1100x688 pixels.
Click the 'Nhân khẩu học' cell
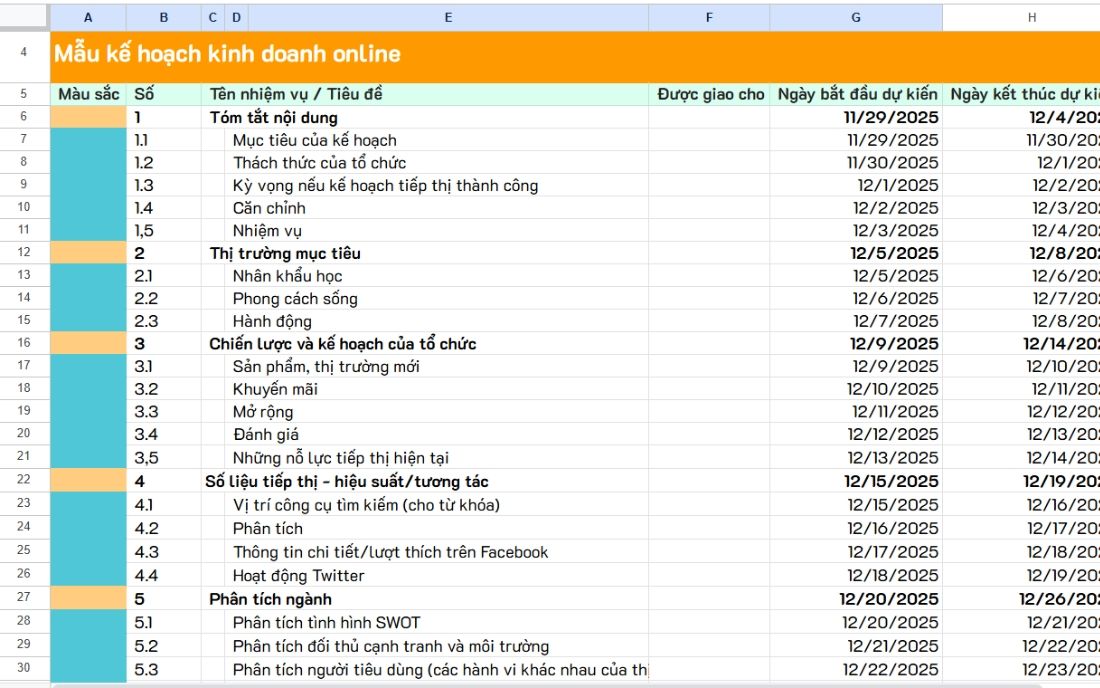pos(288,276)
